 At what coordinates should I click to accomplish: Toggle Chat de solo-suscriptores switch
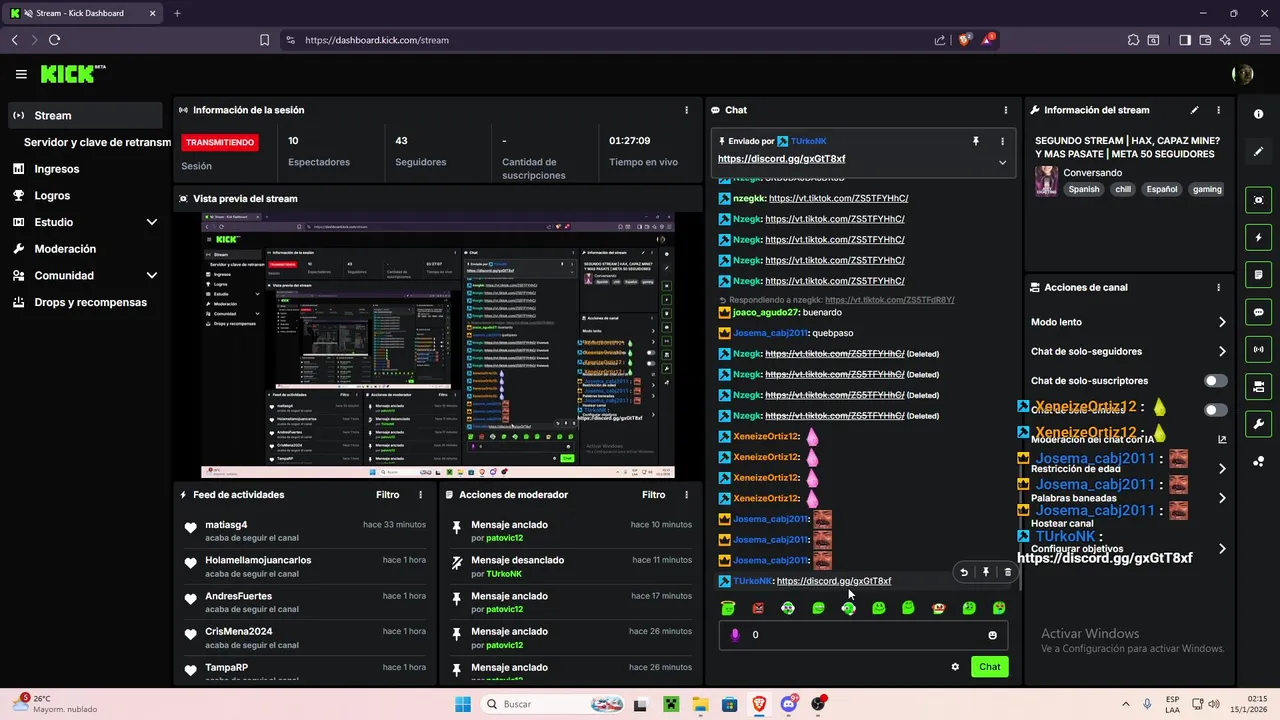1215,381
